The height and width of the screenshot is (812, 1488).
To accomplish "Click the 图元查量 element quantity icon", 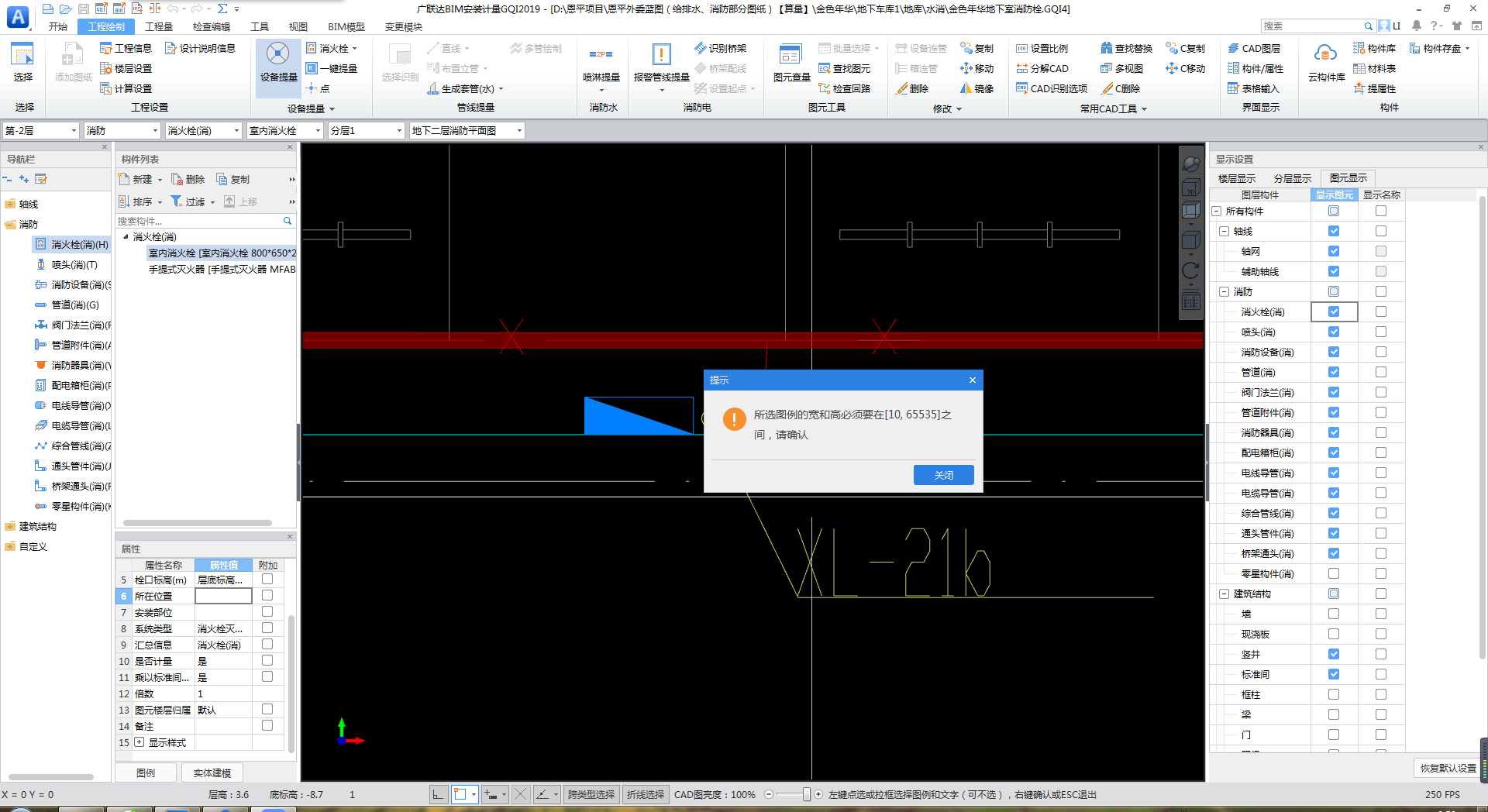I will [791, 62].
